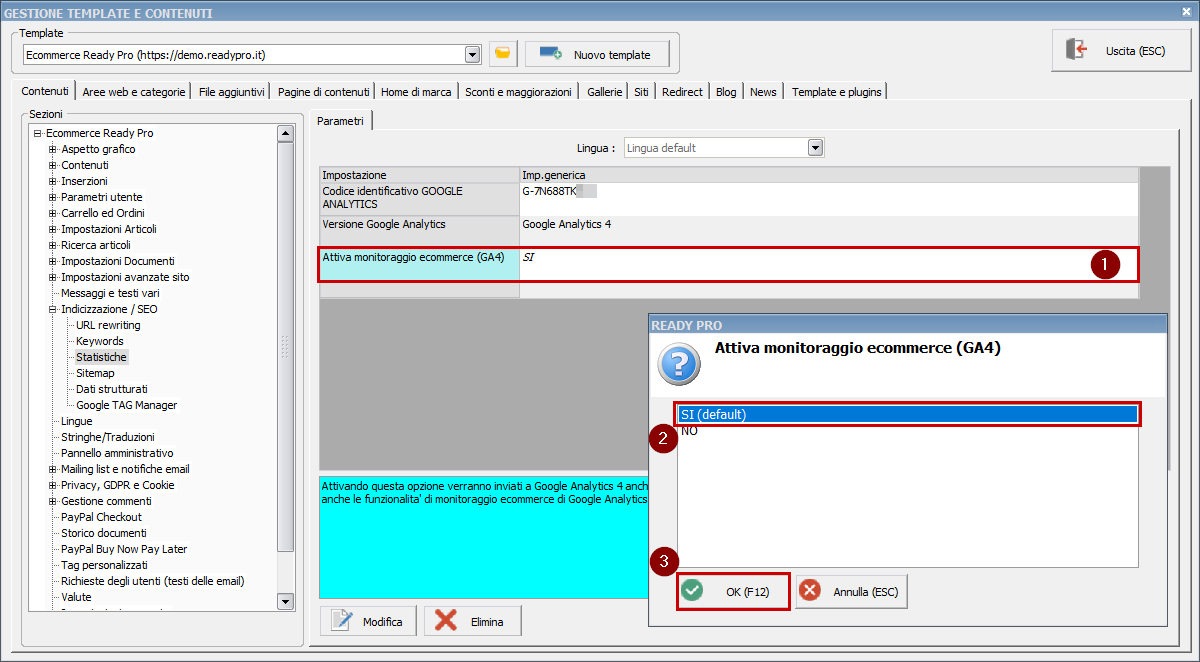Select Messaggi e testi vari in tree
1200x662 pixels.
point(110,293)
